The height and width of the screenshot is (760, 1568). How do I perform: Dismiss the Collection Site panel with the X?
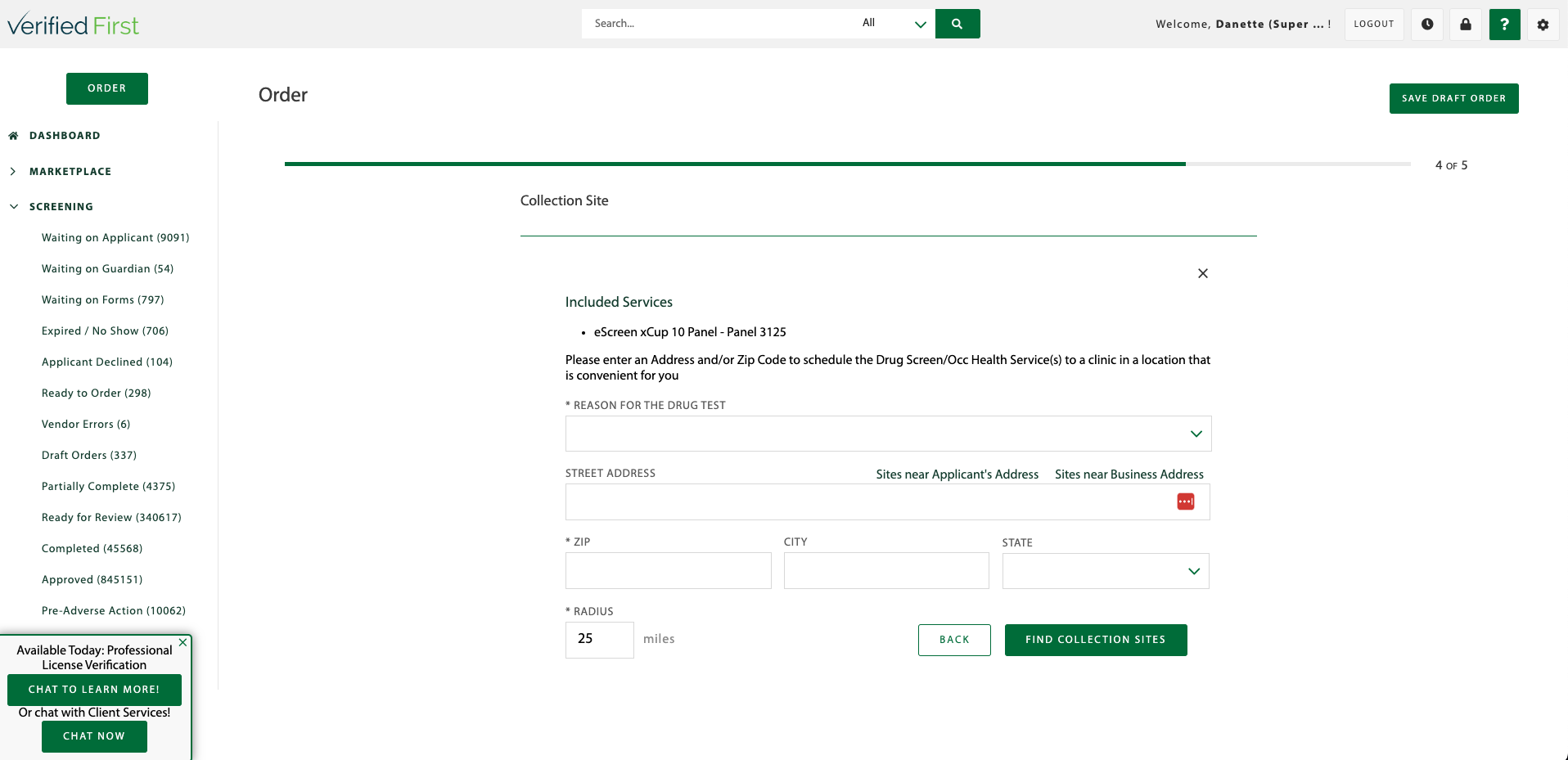1203,273
